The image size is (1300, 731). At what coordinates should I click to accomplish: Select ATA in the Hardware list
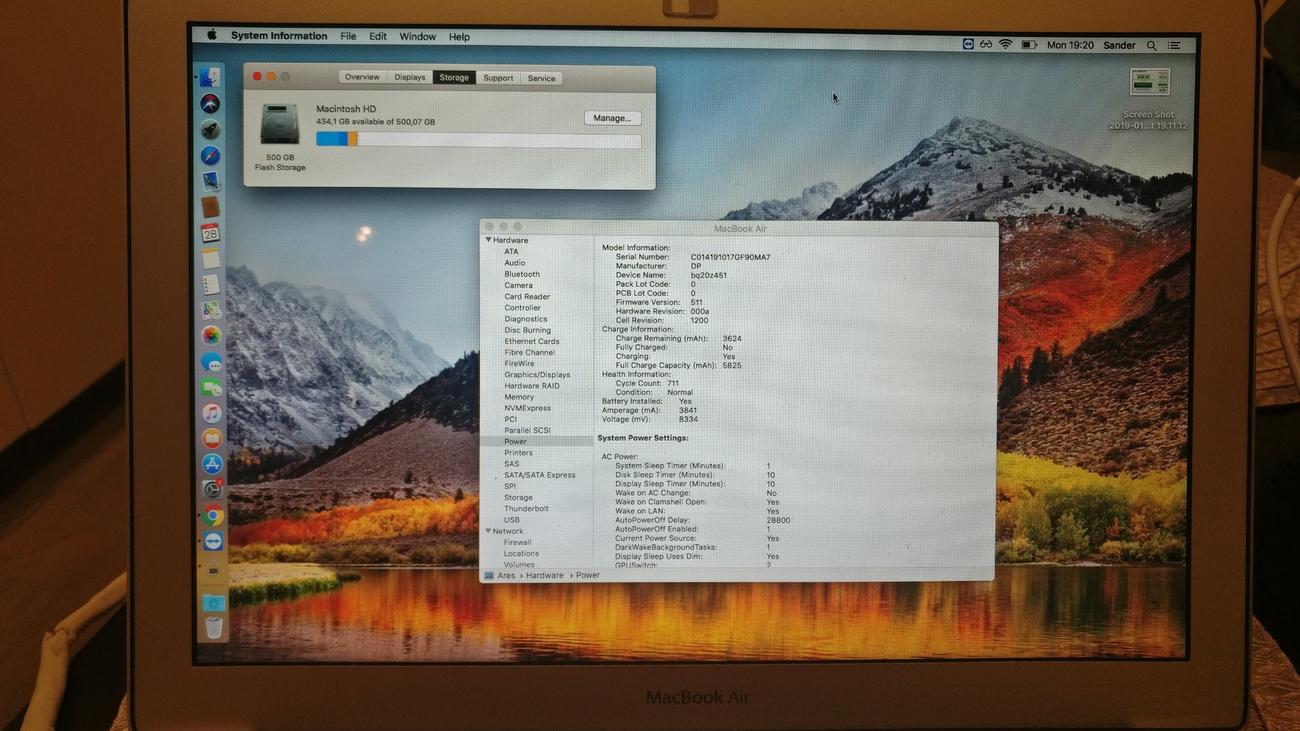pyautogui.click(x=511, y=251)
